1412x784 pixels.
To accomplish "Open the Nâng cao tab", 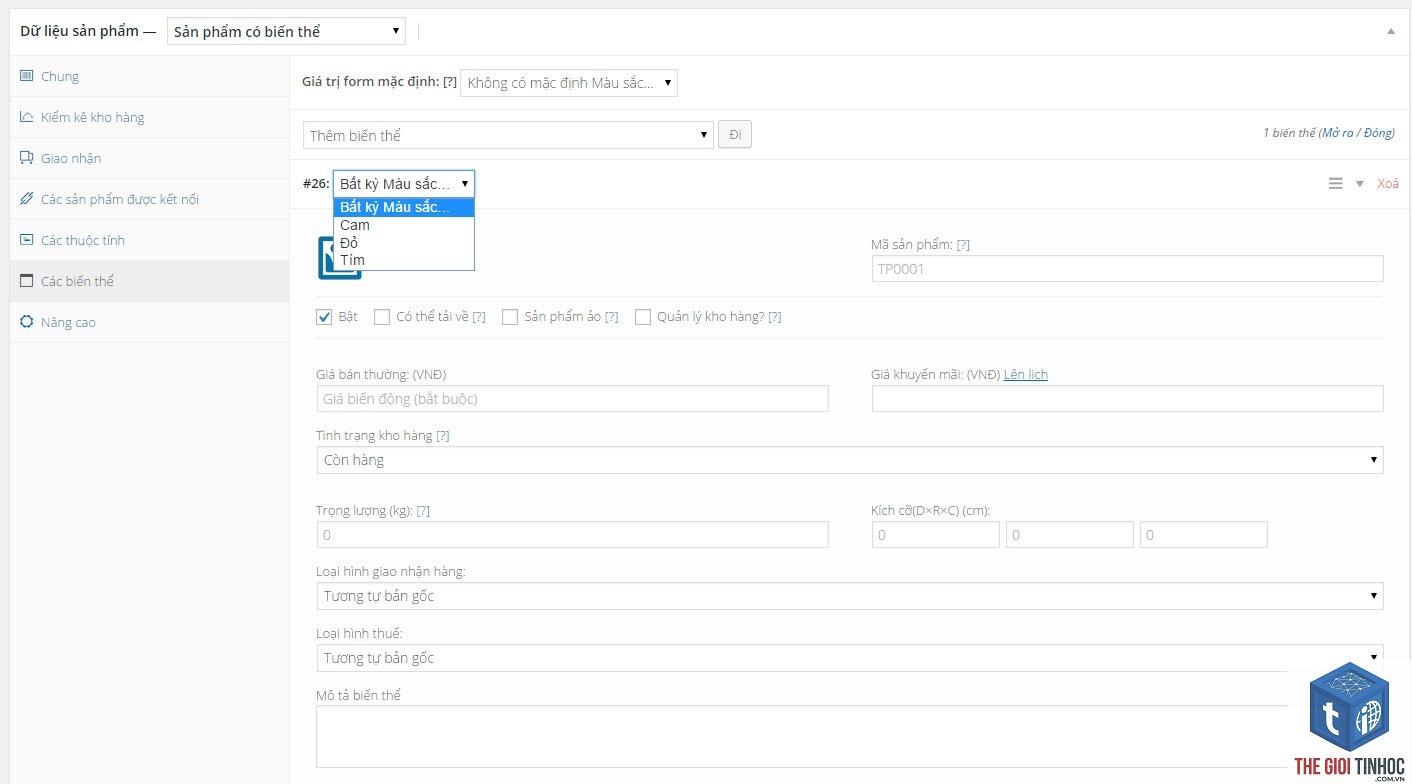I will pyautogui.click(x=149, y=322).
